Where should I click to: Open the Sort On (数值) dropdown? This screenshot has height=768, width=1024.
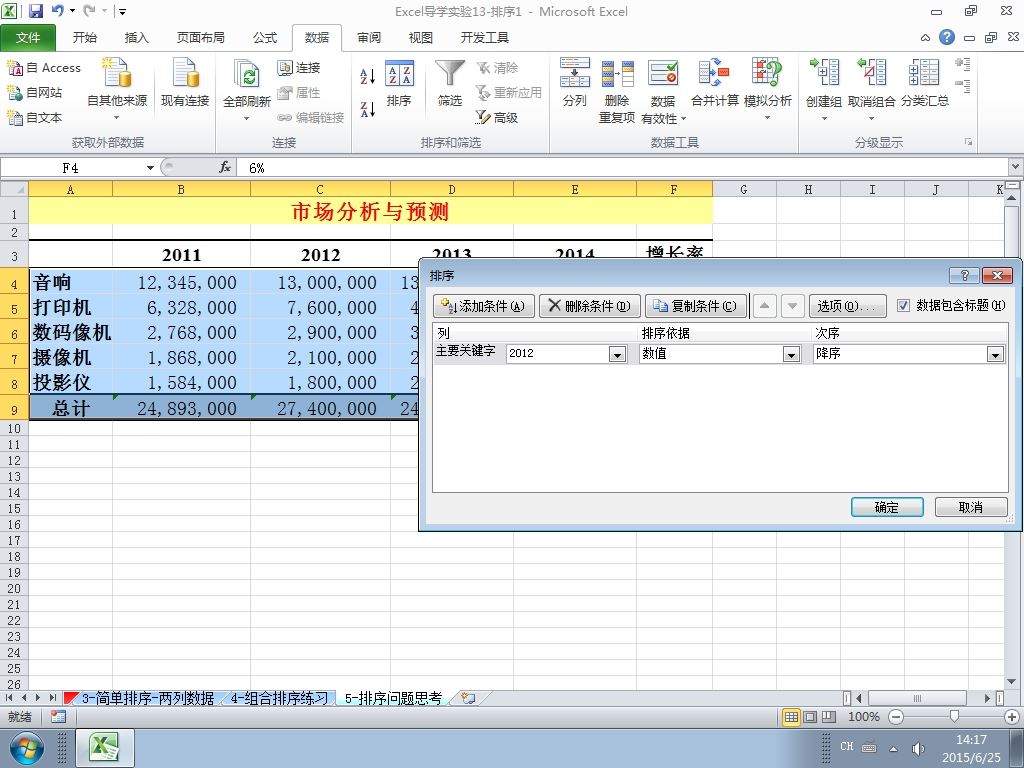(x=792, y=354)
